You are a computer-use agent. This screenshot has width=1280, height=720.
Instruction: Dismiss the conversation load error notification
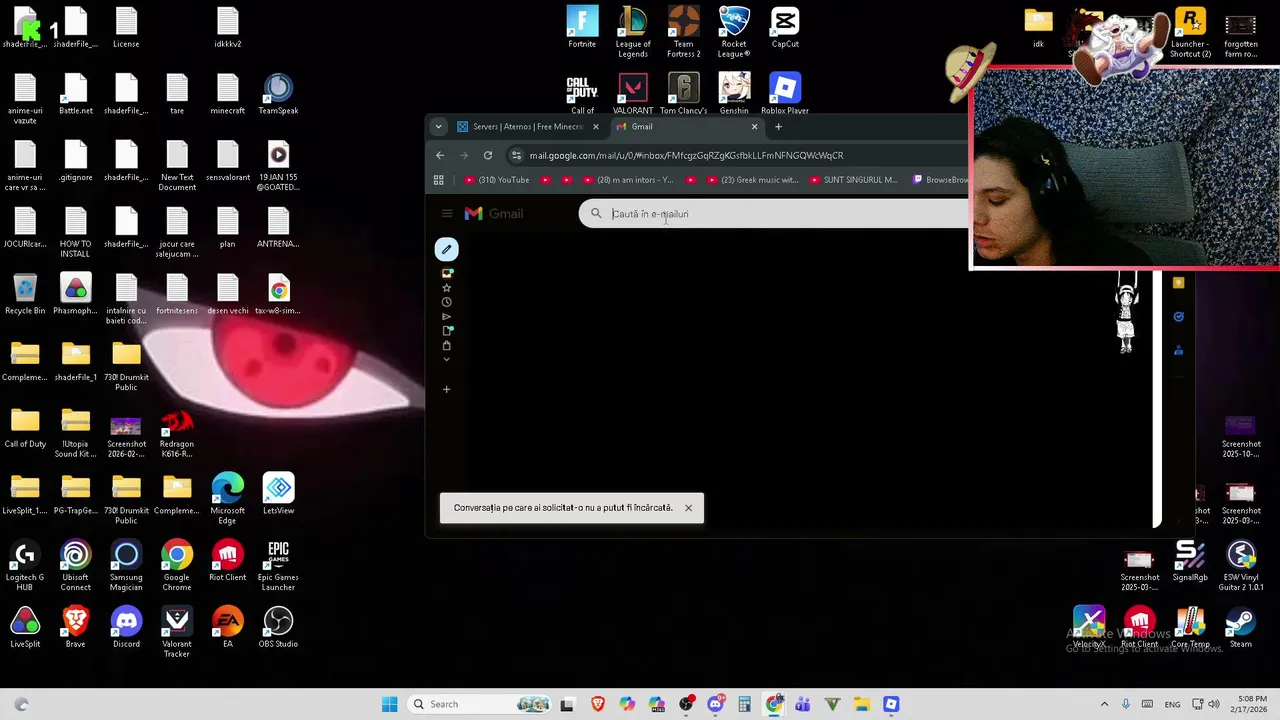pos(688,508)
